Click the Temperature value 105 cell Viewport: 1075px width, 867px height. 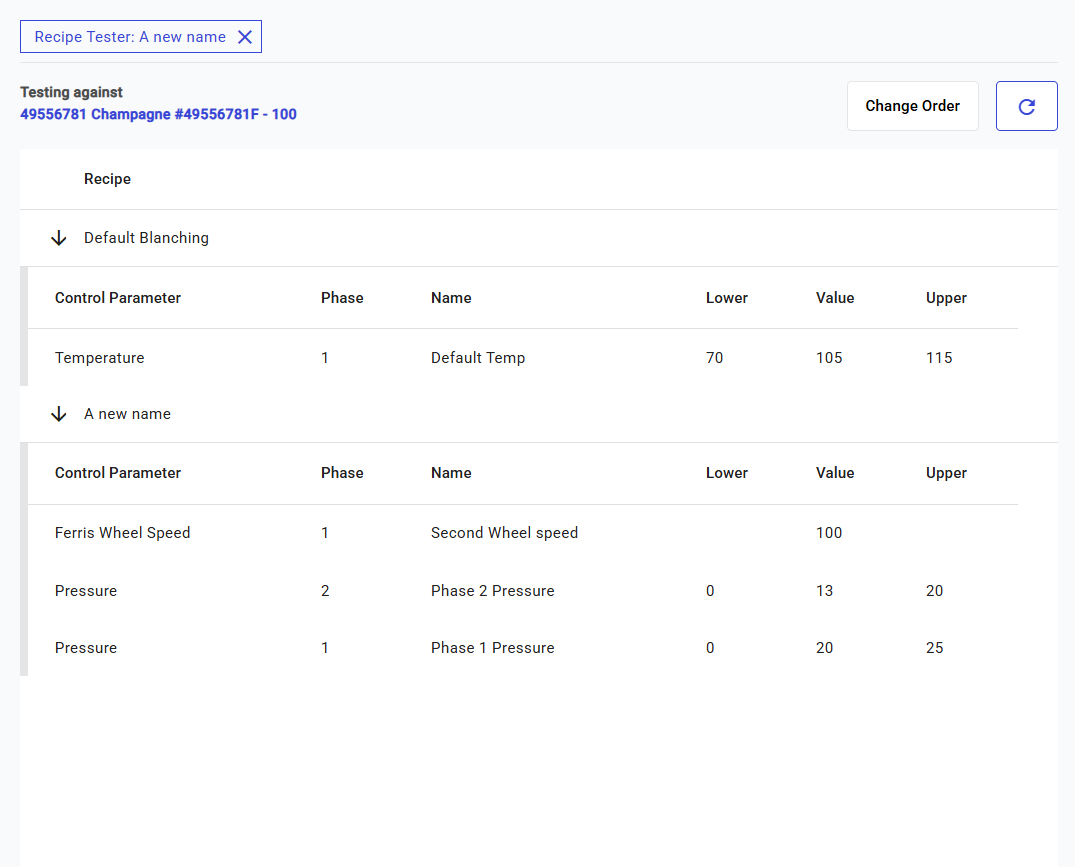coord(829,358)
